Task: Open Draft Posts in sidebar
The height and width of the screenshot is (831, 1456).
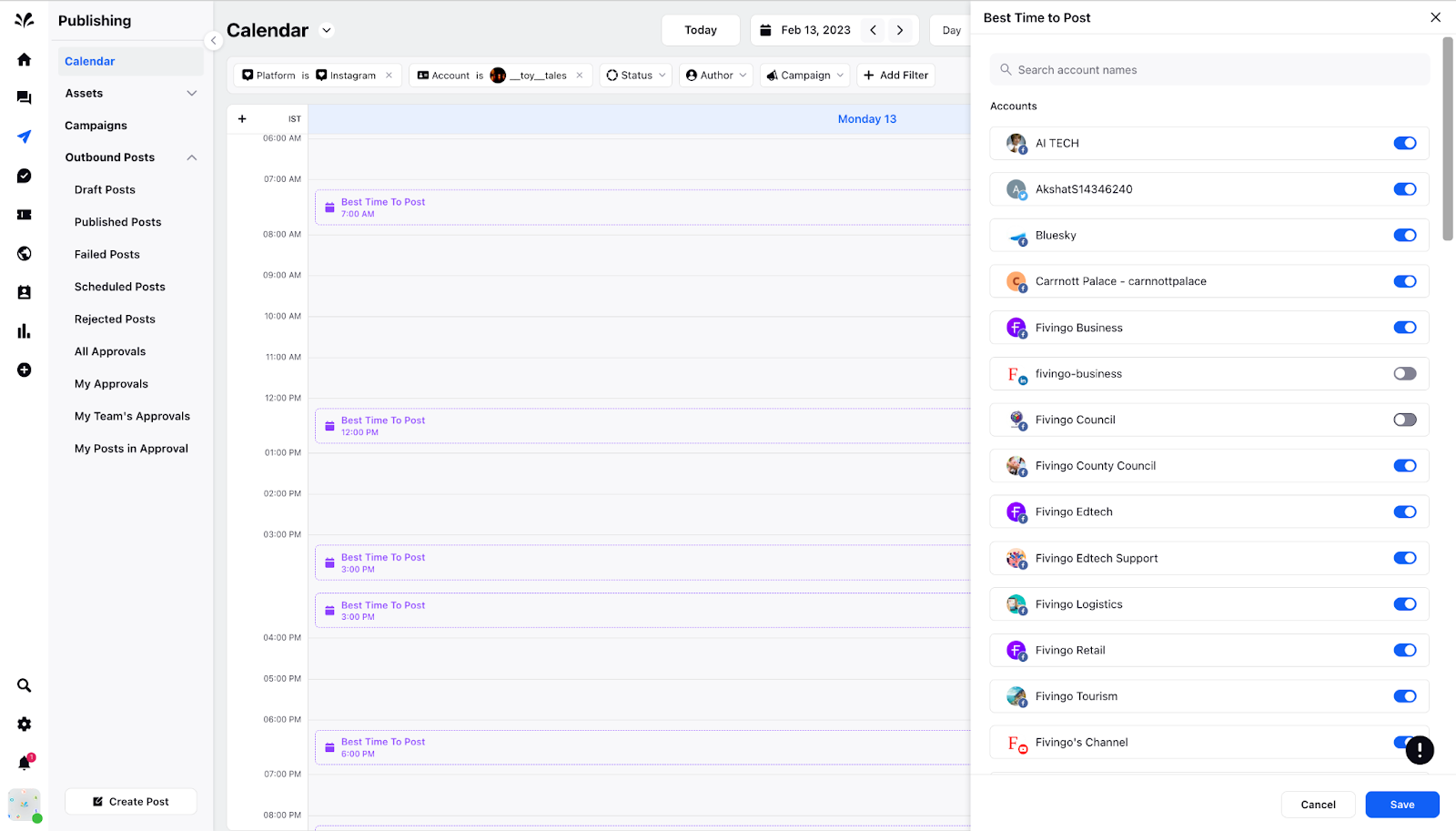Action: [105, 190]
